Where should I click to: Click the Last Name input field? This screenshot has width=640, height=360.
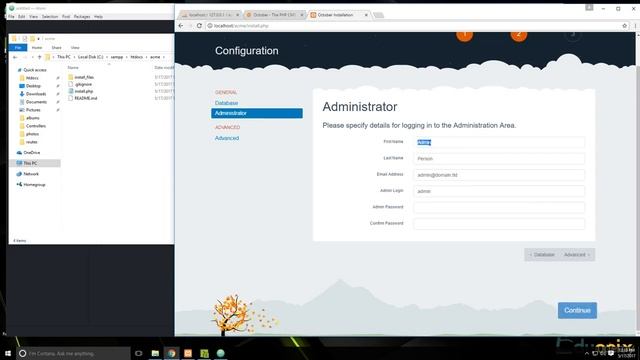pos(499,158)
